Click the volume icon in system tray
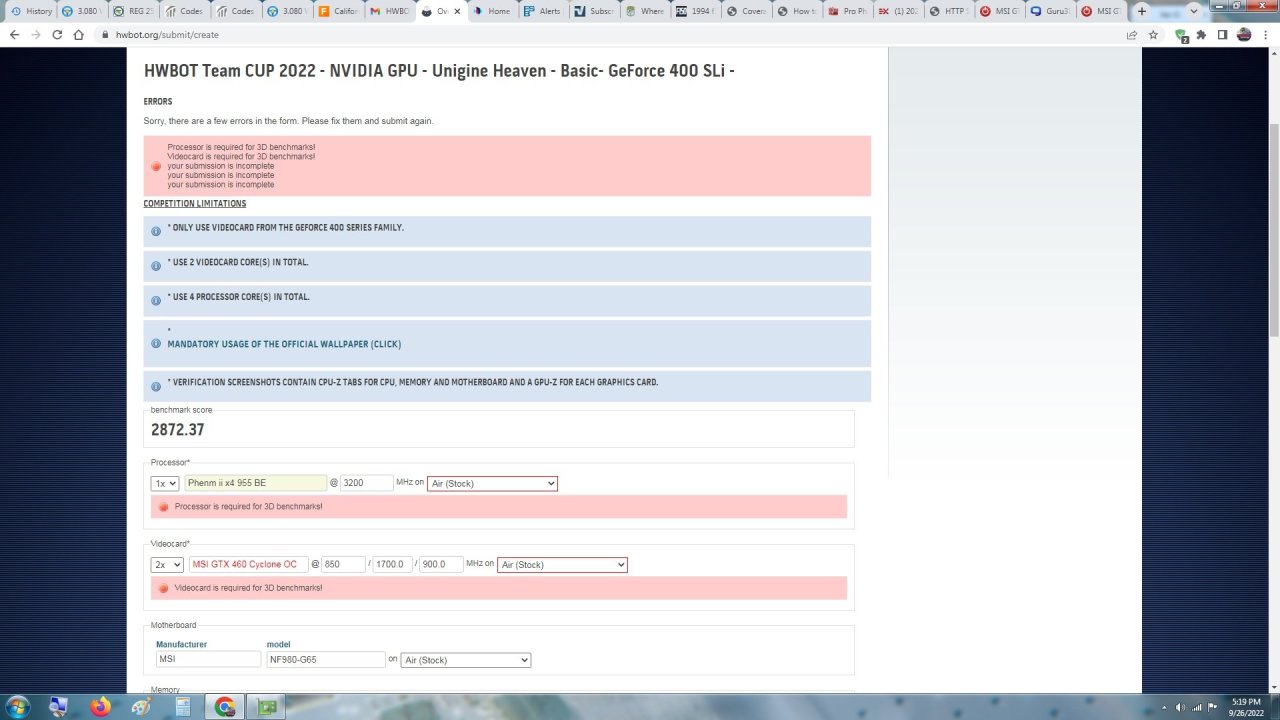Viewport: 1280px width, 720px height. pos(1180,707)
